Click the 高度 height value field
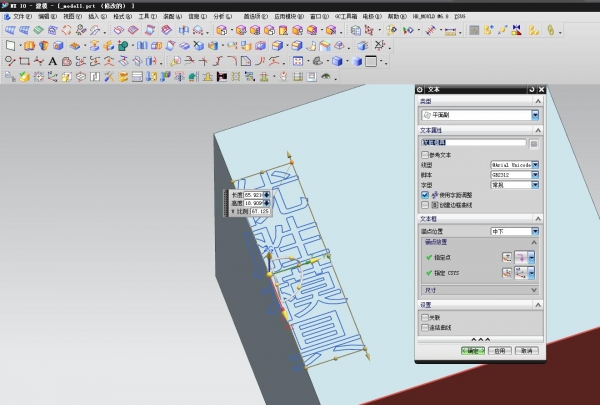The width and height of the screenshot is (600, 405). coord(253,203)
